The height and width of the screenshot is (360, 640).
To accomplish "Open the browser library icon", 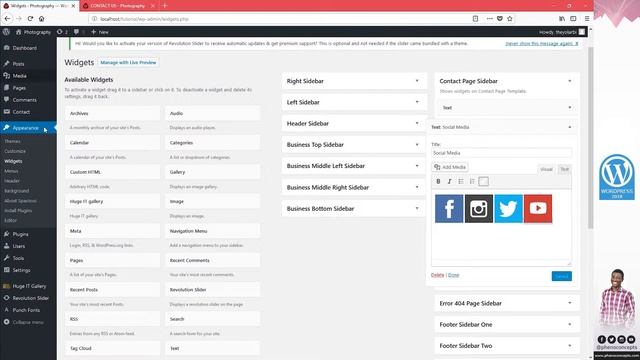I will pyautogui.click(x=562, y=18).
